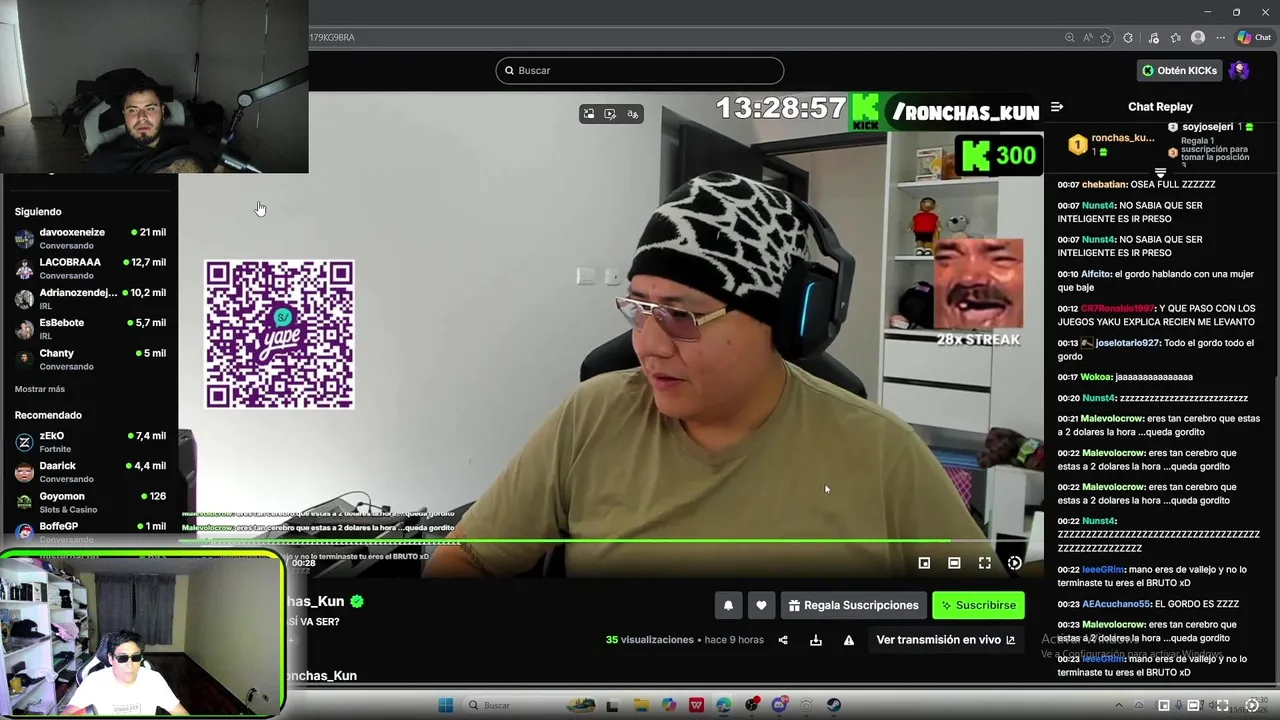Open Copilot Chat button in browser
The width and height of the screenshot is (1280, 720).
[x=1254, y=37]
